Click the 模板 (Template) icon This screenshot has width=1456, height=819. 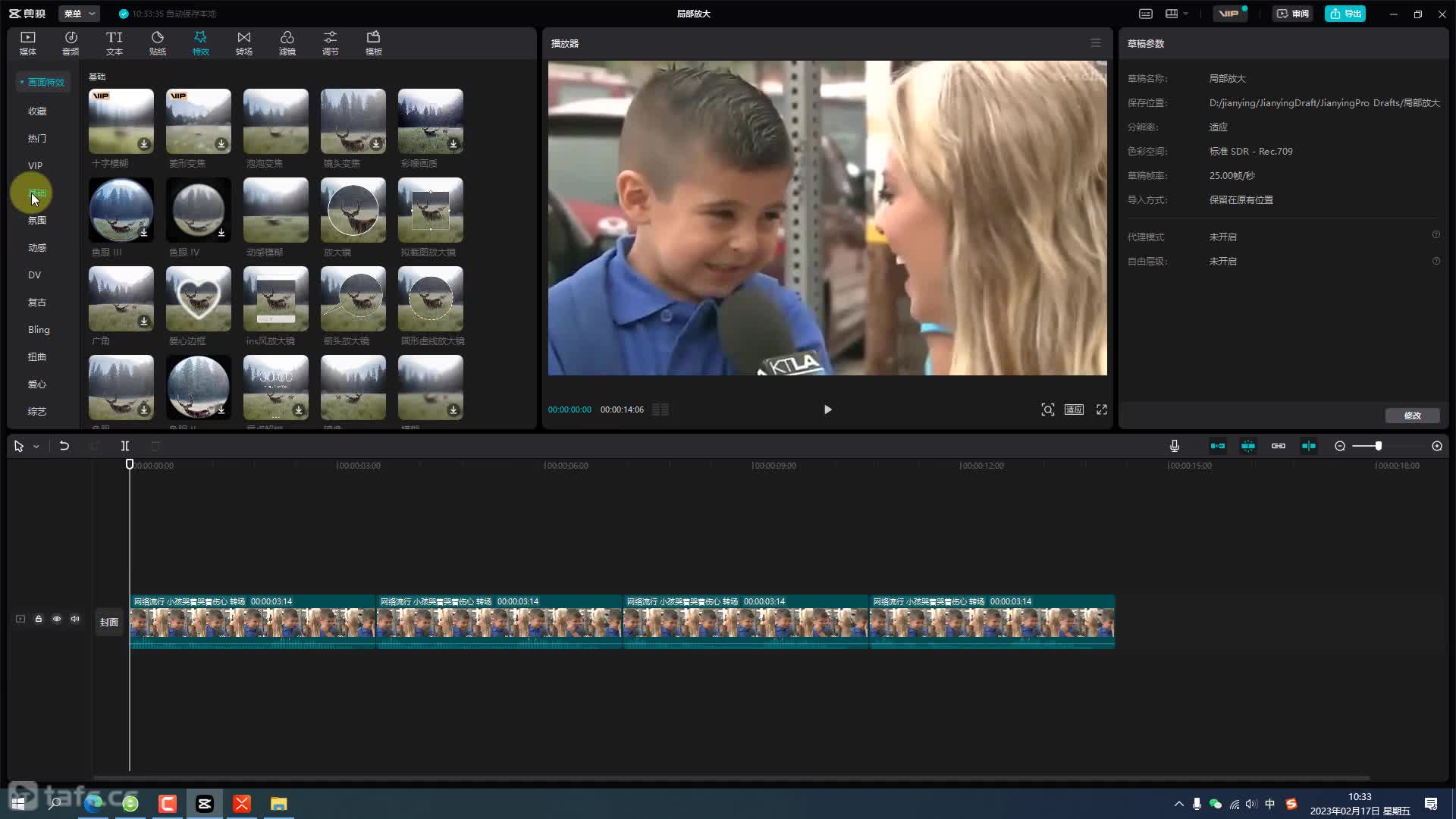(x=374, y=37)
